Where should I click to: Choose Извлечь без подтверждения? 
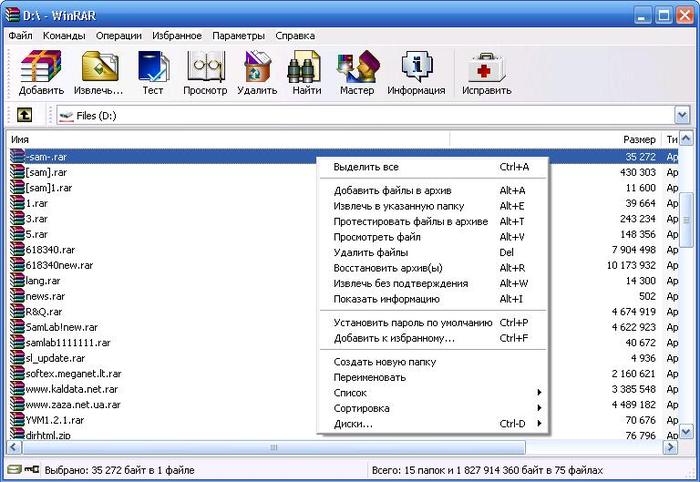[432, 283]
